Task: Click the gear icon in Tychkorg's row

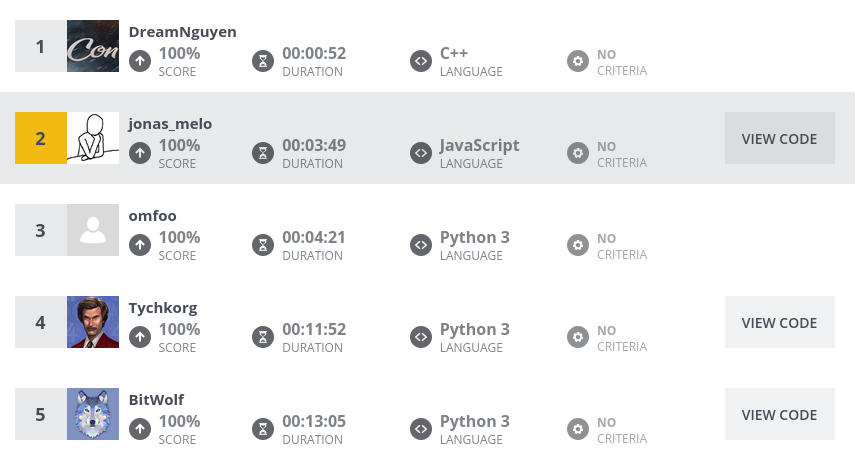Action: click(578, 337)
